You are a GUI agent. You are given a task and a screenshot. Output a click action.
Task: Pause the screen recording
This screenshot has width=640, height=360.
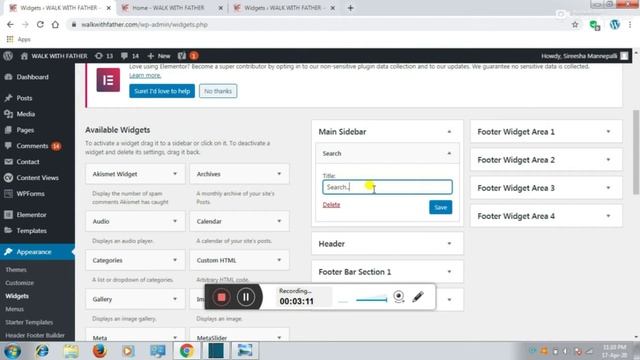click(246, 297)
